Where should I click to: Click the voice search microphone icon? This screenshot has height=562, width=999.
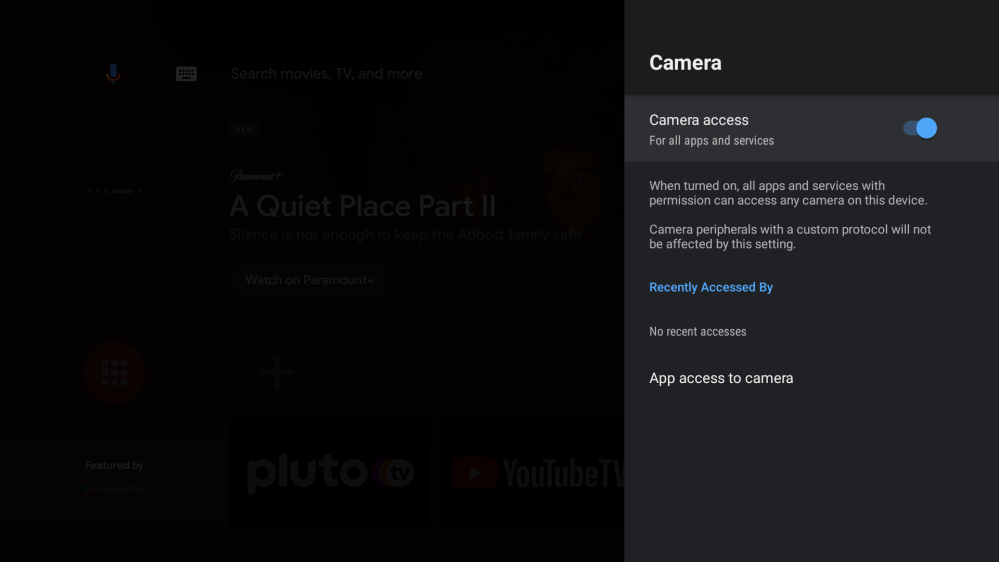click(113, 74)
